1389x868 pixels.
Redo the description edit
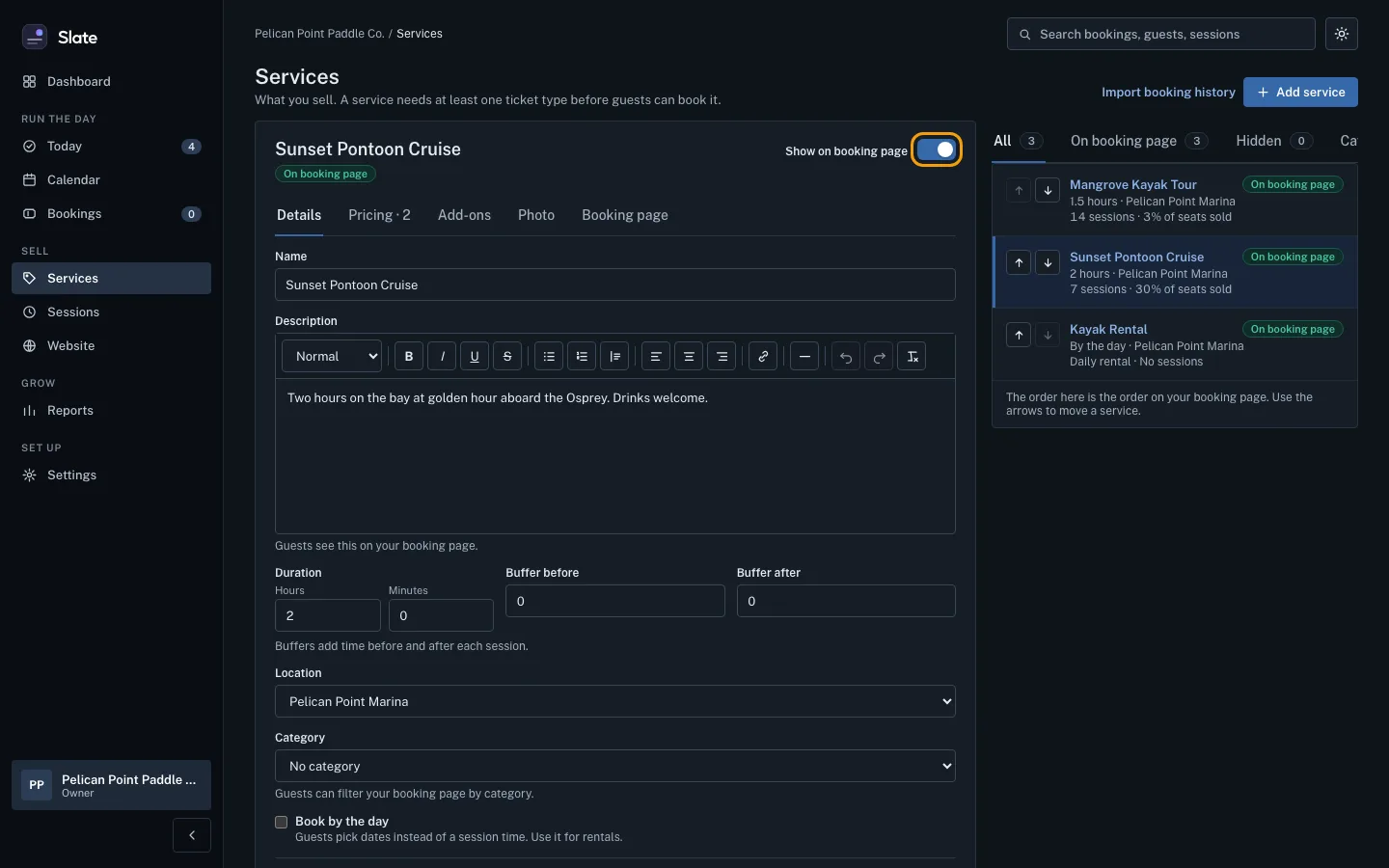[879, 357]
